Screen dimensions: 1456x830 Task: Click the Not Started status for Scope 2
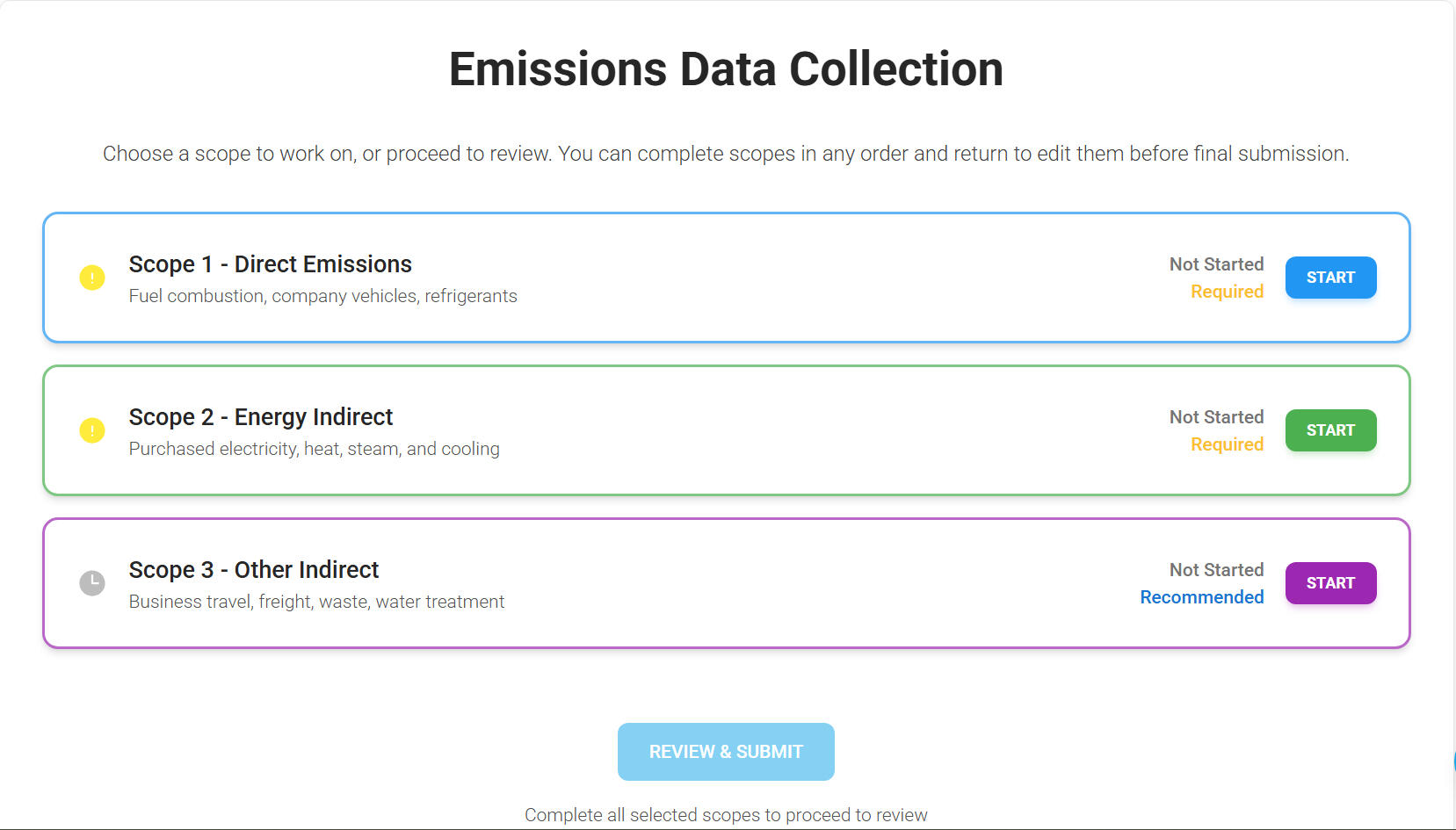[1216, 417]
